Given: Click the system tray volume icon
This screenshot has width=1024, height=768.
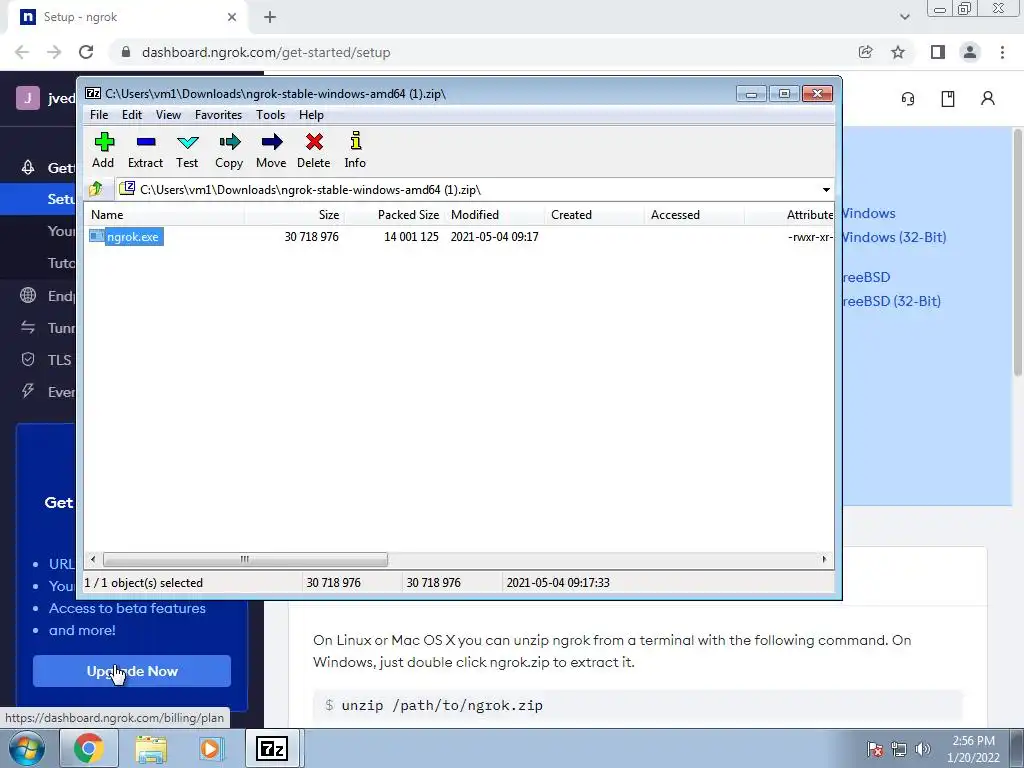Looking at the screenshot, I should [923, 749].
